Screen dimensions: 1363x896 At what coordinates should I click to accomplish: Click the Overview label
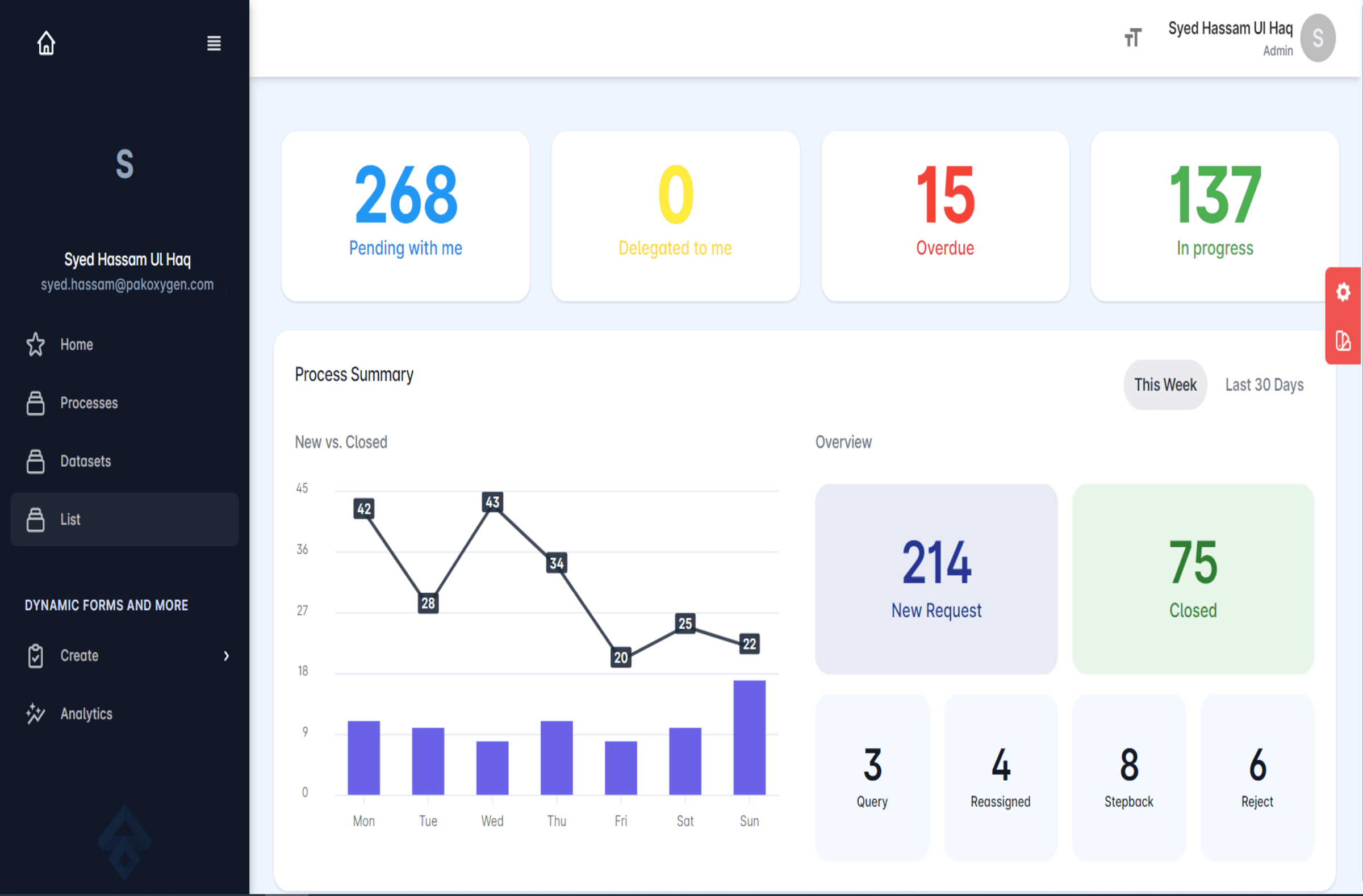843,442
